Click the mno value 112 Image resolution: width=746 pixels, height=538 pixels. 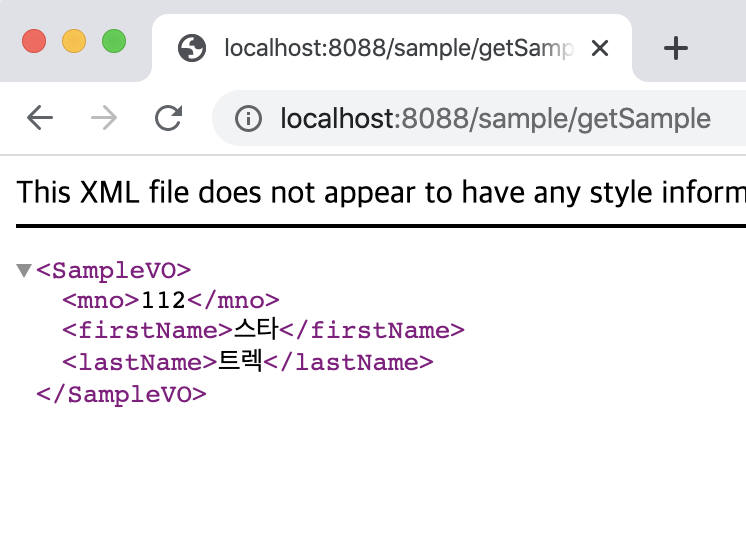point(163,300)
